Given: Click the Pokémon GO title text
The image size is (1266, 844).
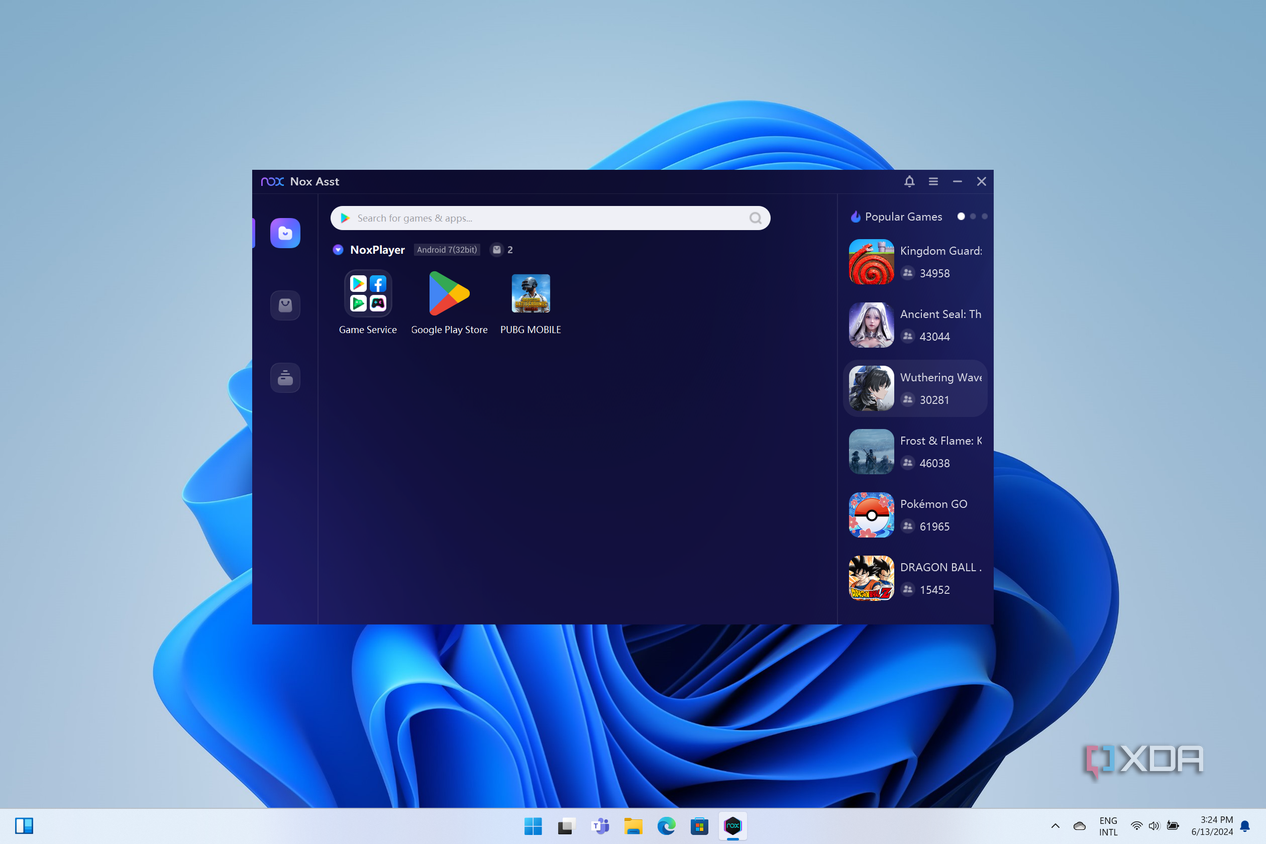Looking at the screenshot, I should [934, 504].
